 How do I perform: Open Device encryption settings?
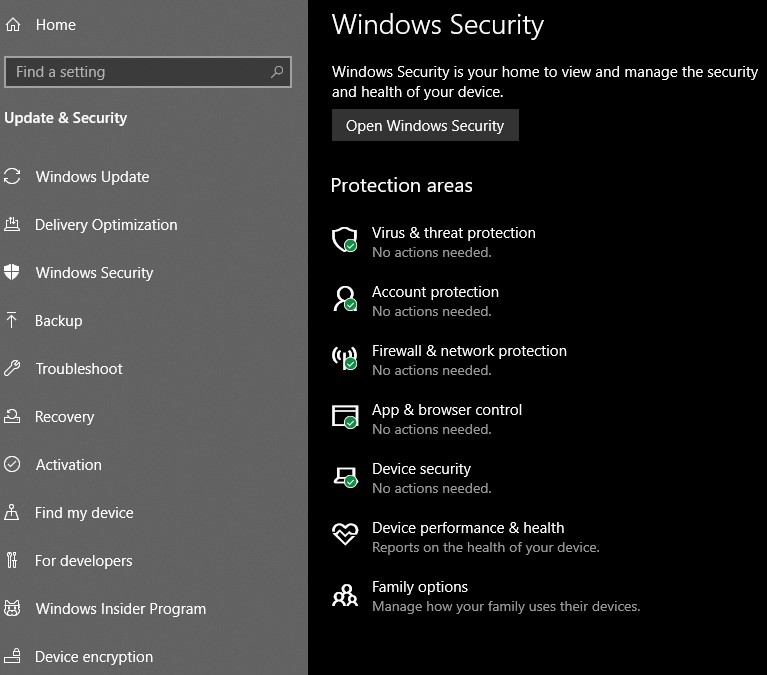click(93, 656)
